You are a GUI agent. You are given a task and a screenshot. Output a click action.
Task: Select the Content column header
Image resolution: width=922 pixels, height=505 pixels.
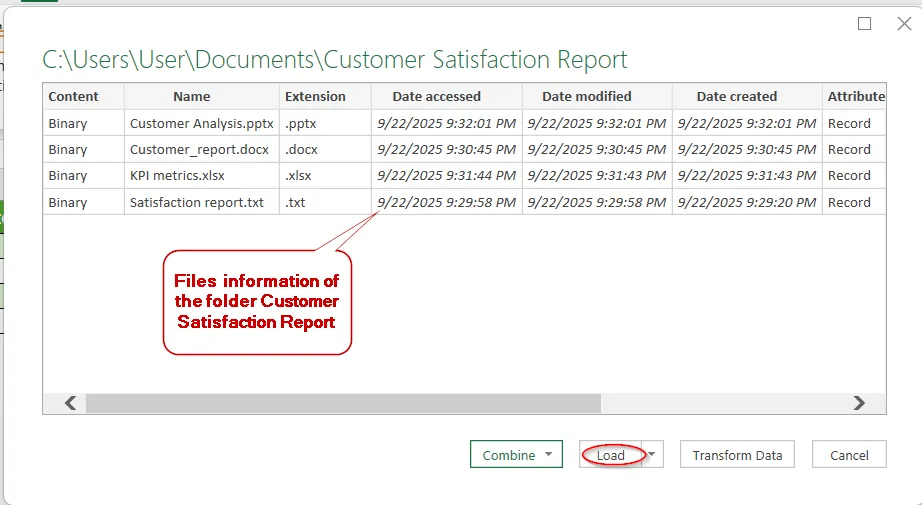83,96
